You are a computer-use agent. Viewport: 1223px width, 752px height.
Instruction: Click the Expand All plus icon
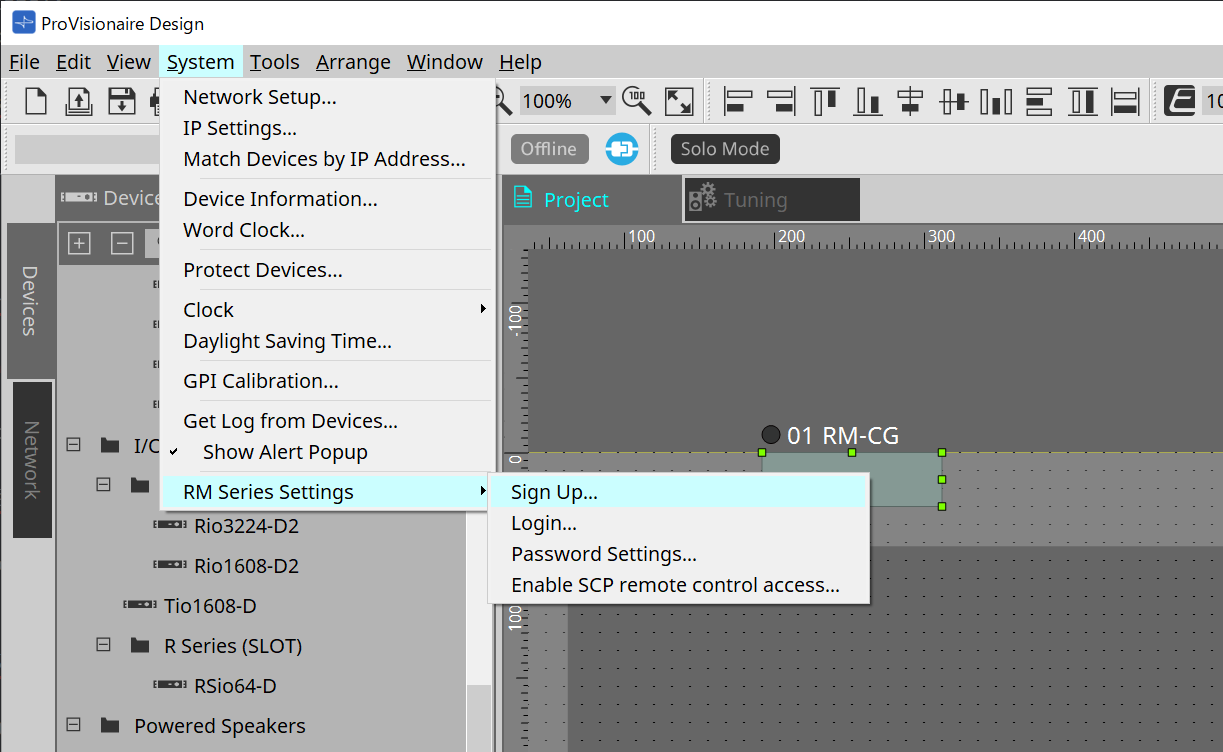point(79,243)
